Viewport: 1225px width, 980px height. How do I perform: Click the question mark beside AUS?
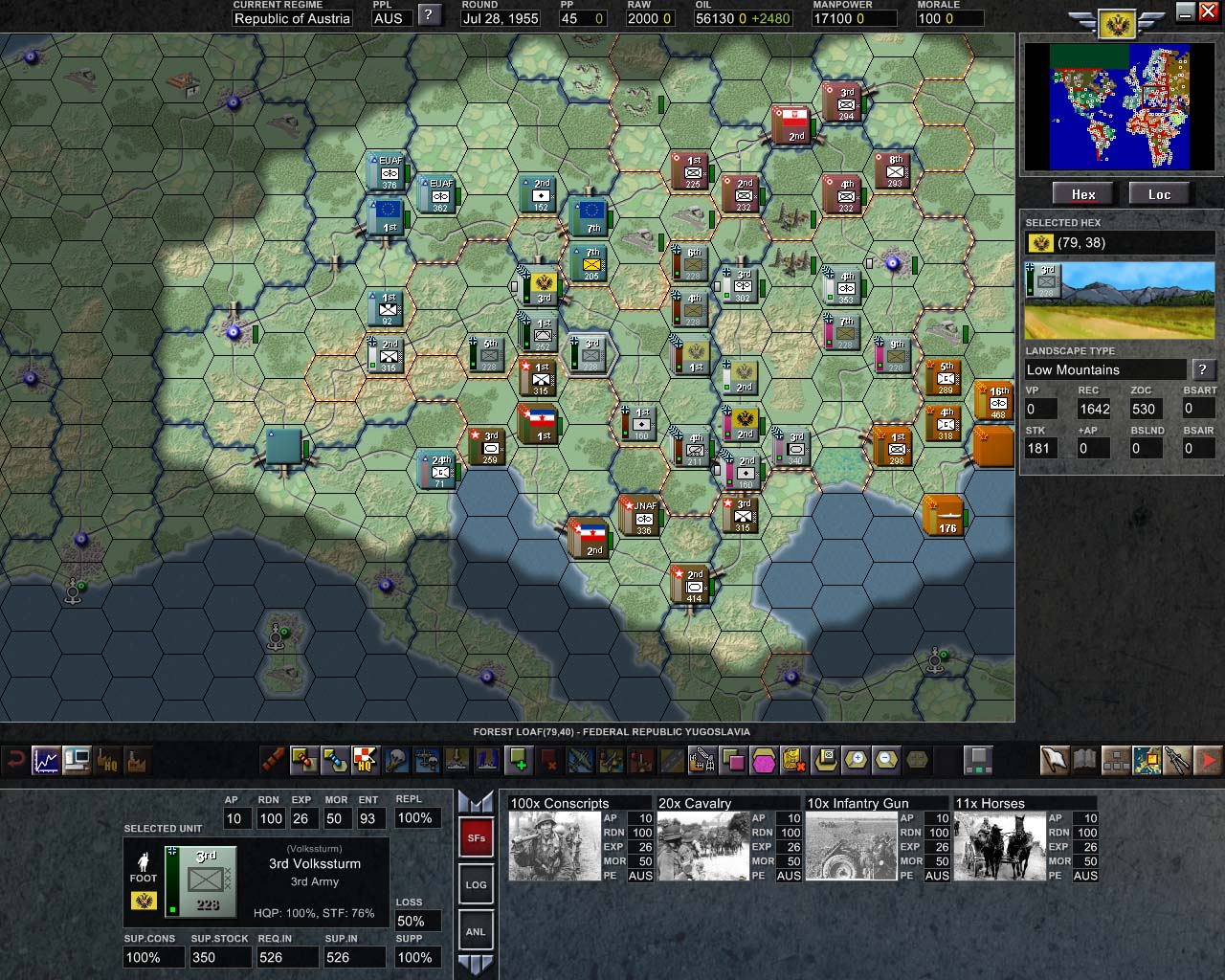428,15
